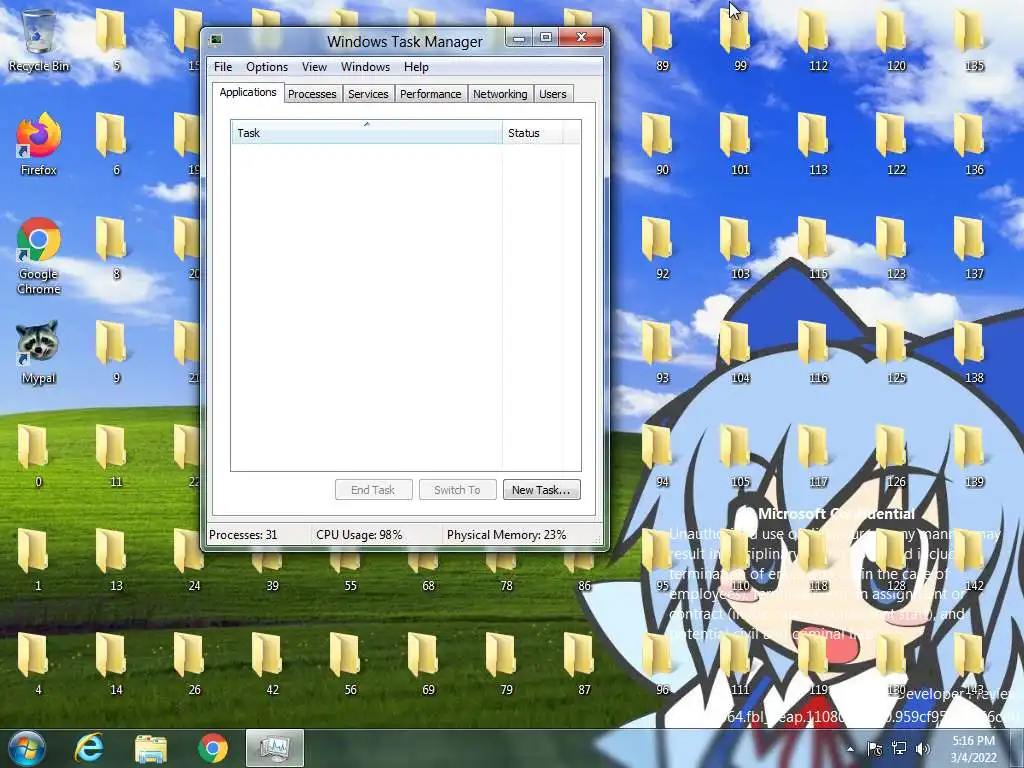The height and width of the screenshot is (768, 1024).
Task: Open Windows Explorer from the taskbar
Action: coord(151,748)
